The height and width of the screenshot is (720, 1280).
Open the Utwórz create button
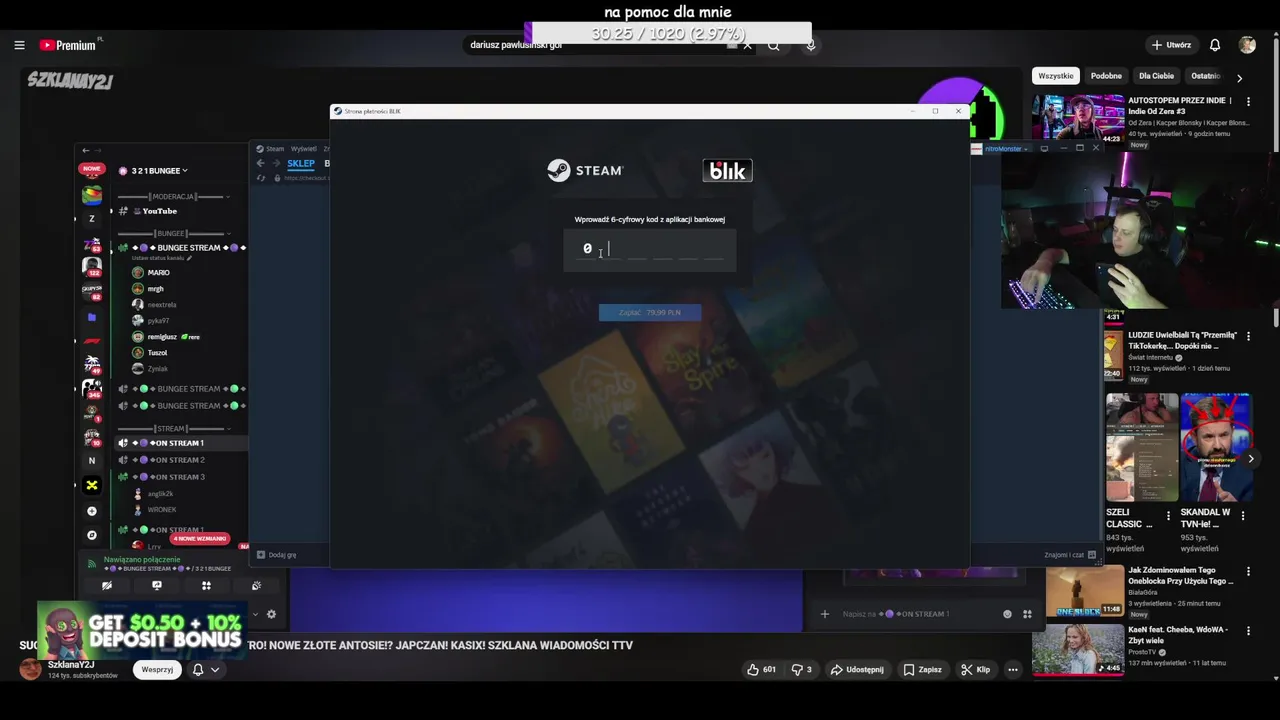tap(1171, 45)
